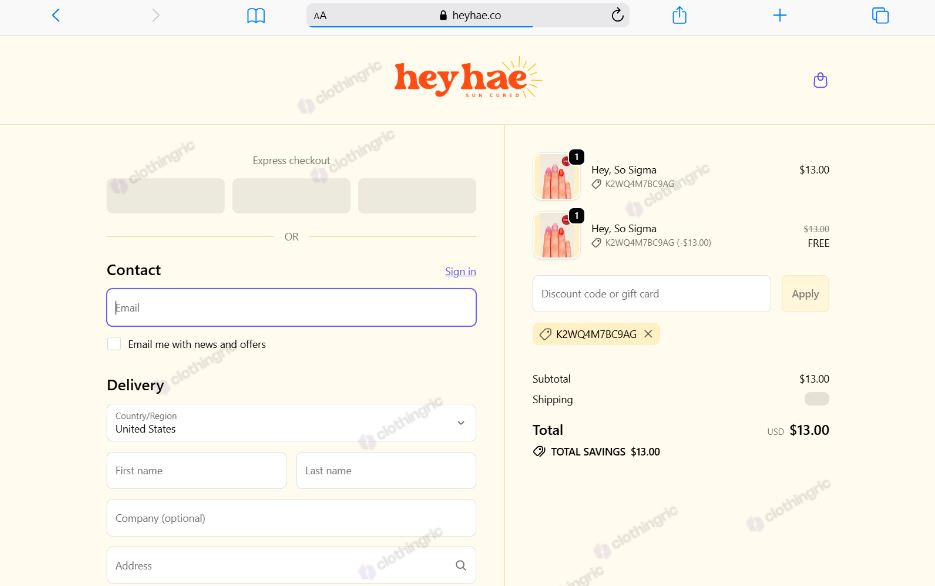Open the Country/Region dropdown
This screenshot has height=586, width=935.
(292, 423)
